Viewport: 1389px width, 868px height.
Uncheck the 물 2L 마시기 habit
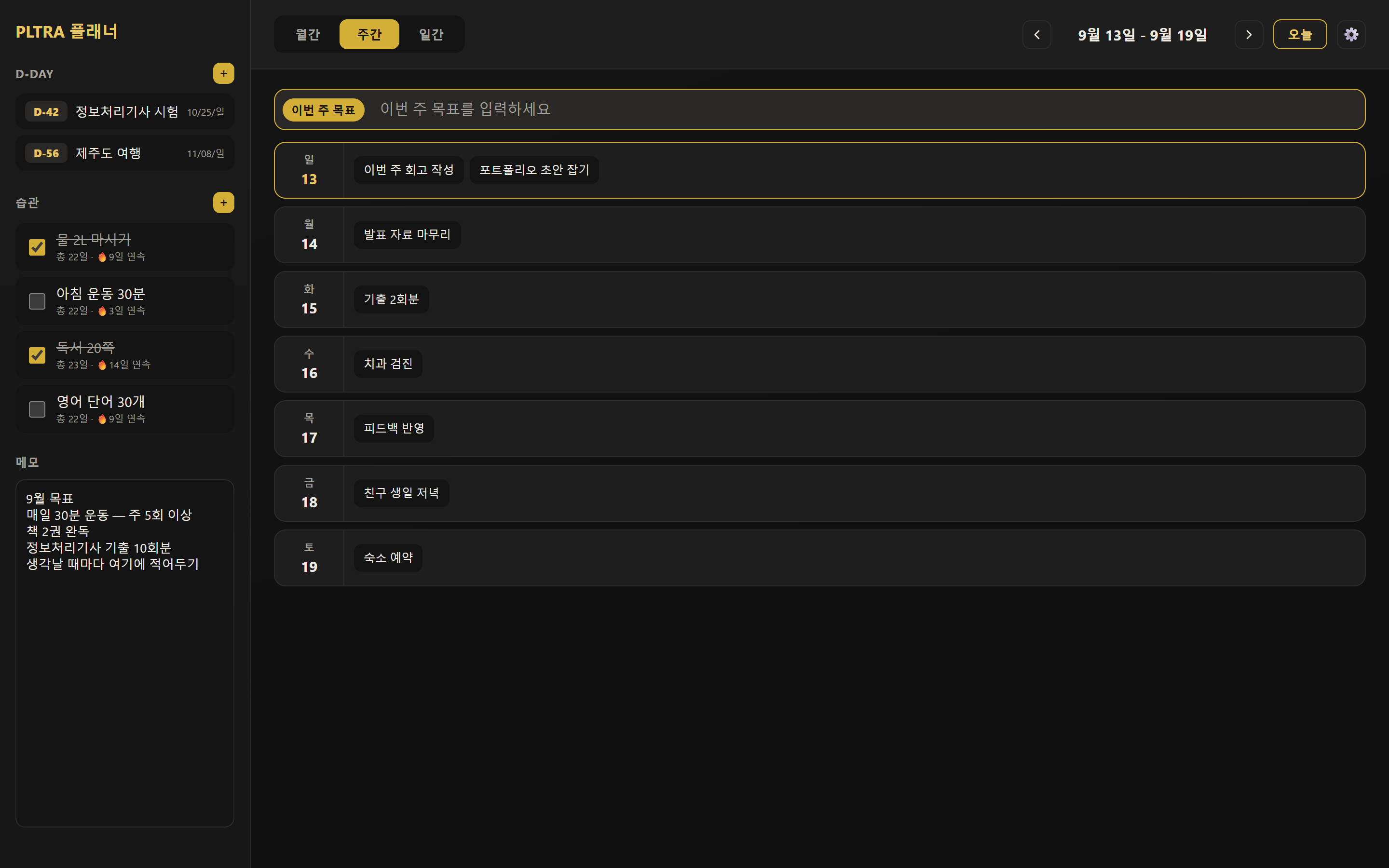coord(37,247)
